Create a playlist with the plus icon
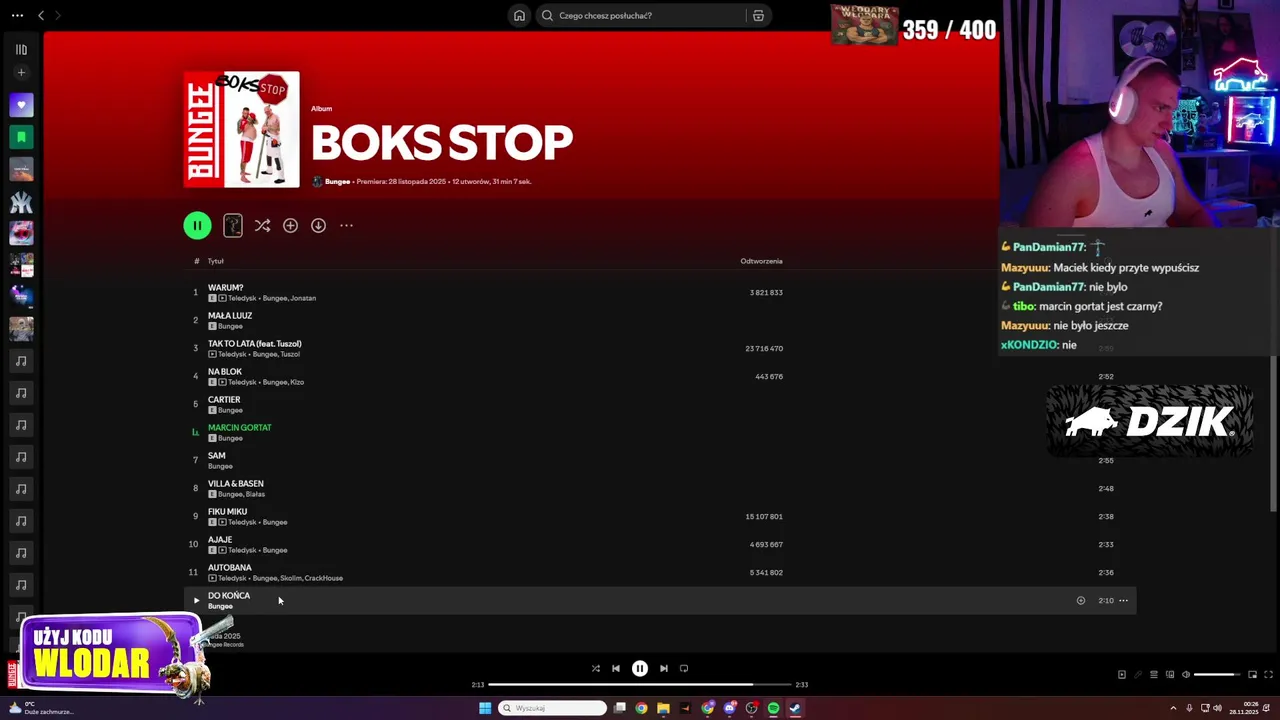The width and height of the screenshot is (1280, 720). [21, 72]
